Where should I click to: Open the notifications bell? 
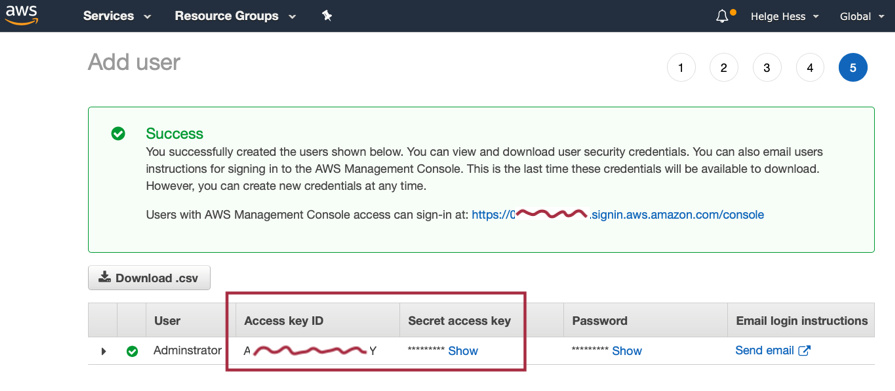pyautogui.click(x=722, y=16)
